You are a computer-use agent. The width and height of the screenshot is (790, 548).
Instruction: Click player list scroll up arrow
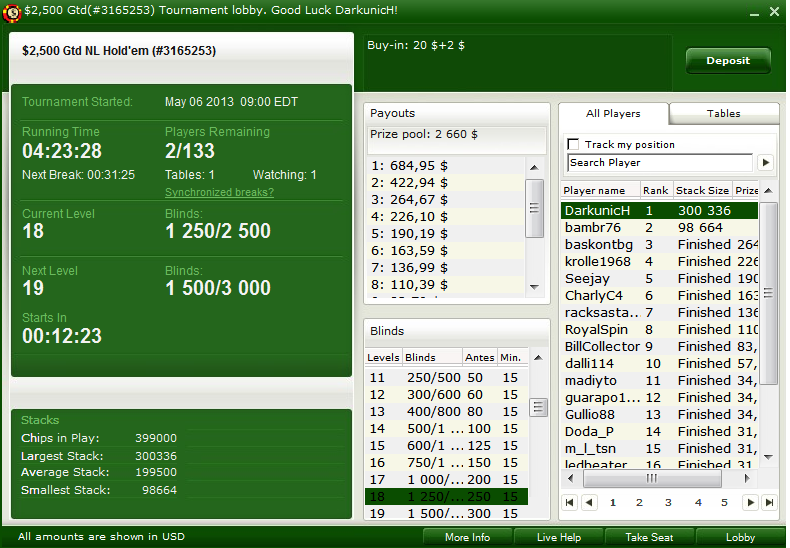[768, 190]
